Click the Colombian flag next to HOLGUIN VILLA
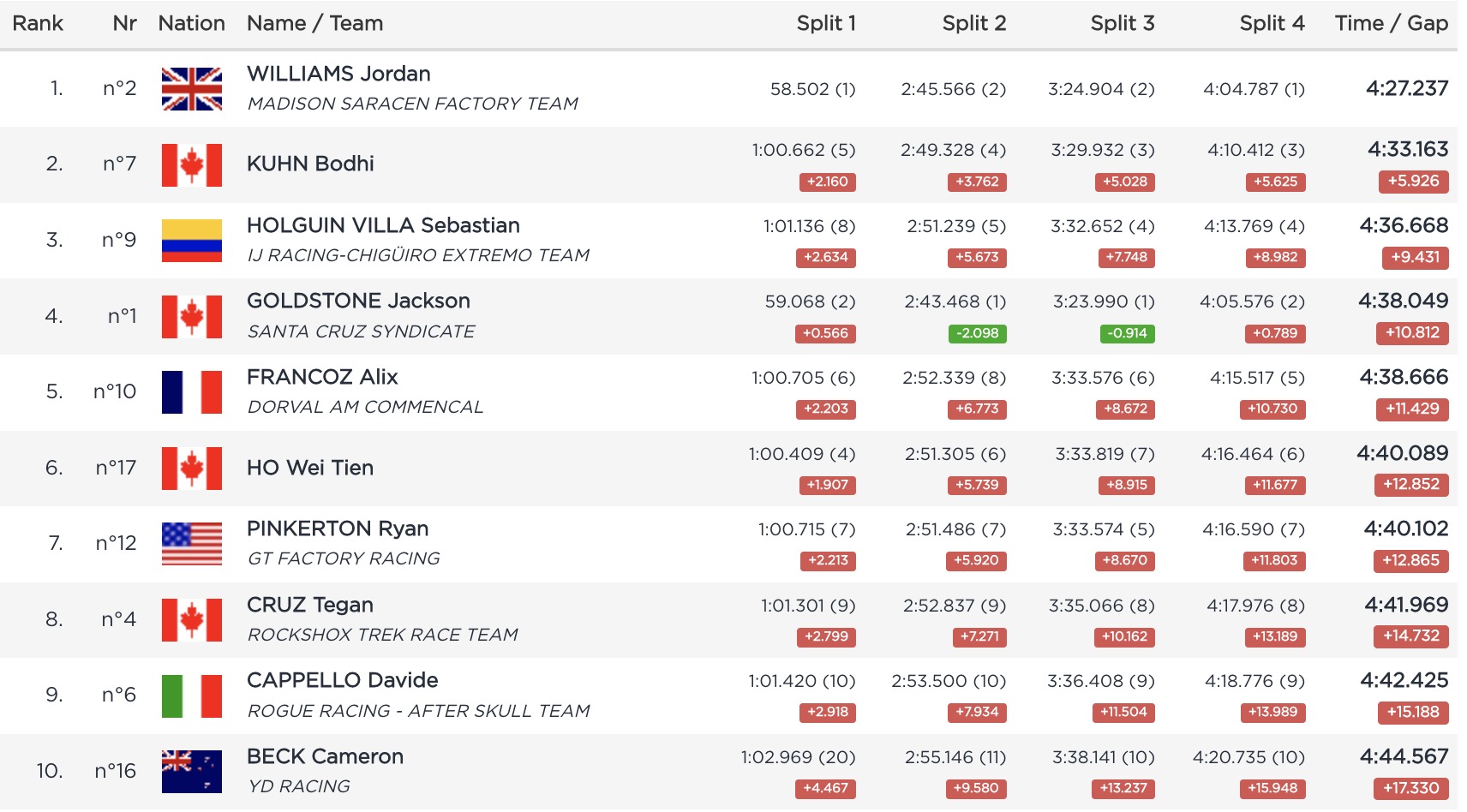 point(192,241)
